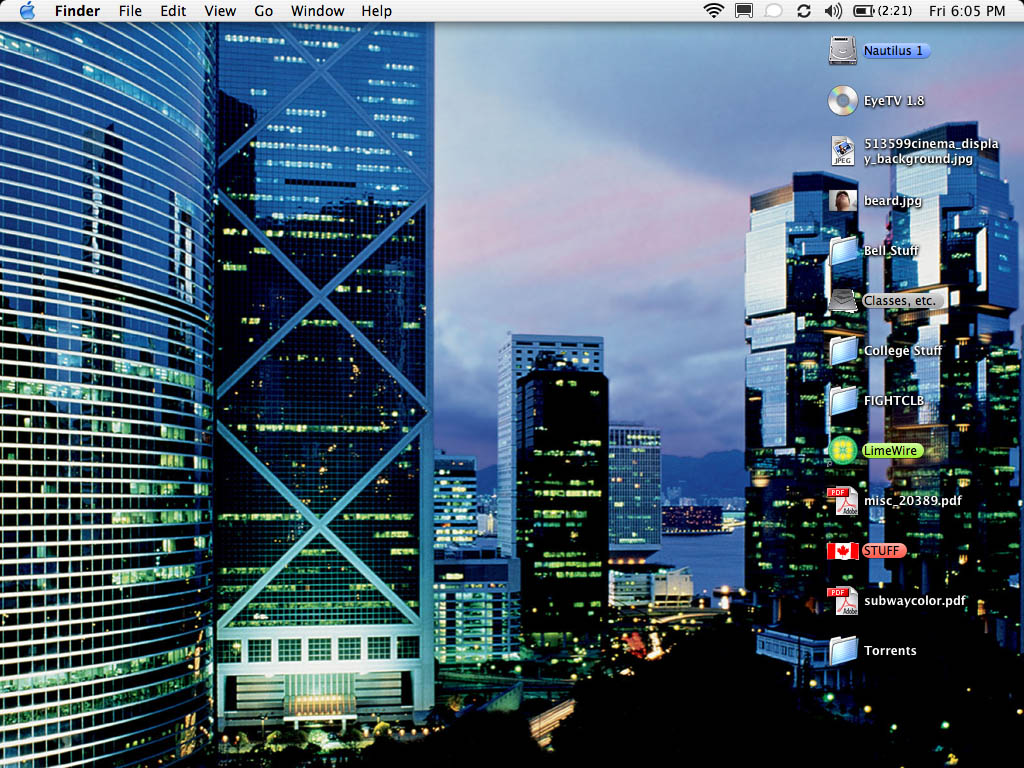Select the EyeTV 1.8 disc icon

(842, 101)
